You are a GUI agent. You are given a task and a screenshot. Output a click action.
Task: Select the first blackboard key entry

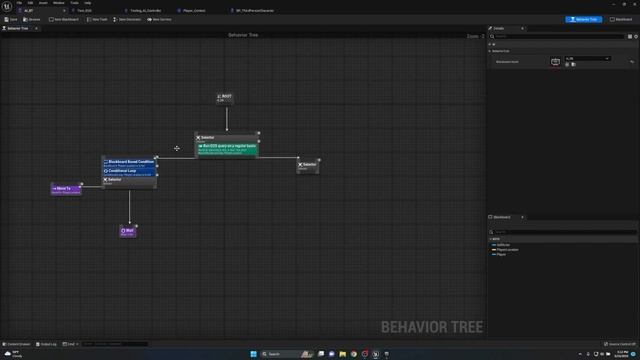[x=501, y=245]
